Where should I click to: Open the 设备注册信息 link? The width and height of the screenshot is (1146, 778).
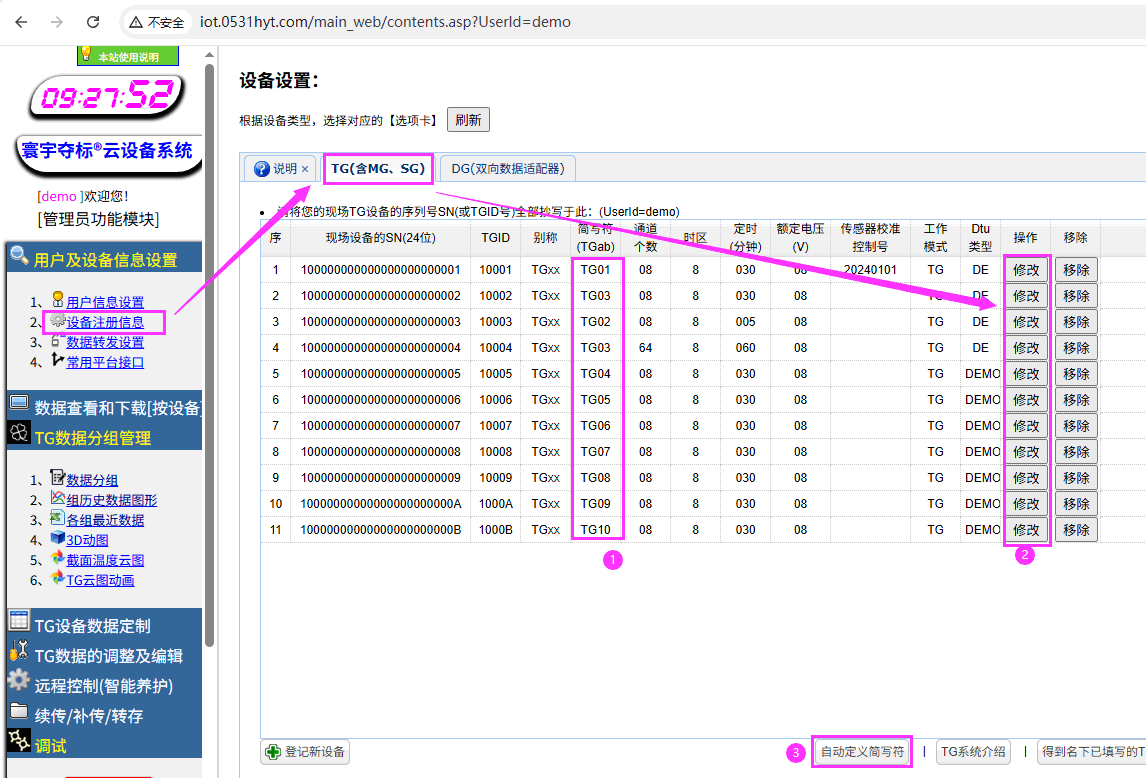[x=105, y=322]
